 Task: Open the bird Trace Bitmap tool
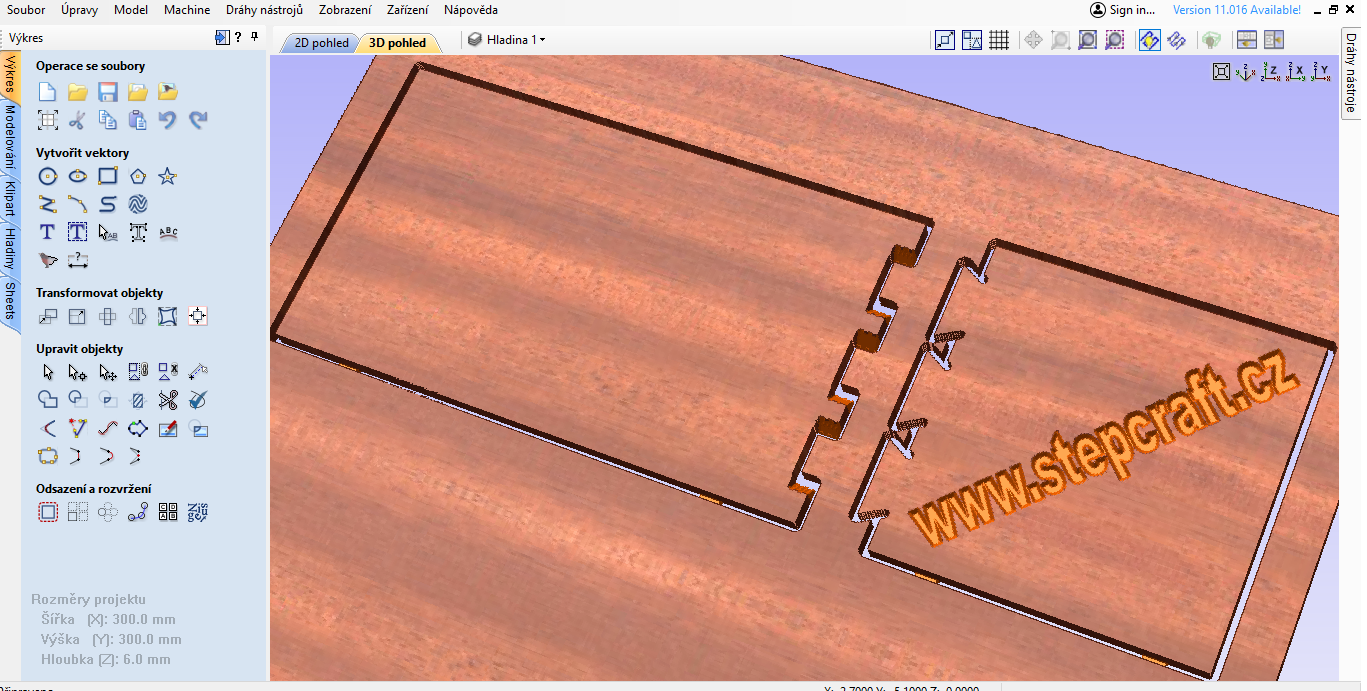tap(47, 261)
